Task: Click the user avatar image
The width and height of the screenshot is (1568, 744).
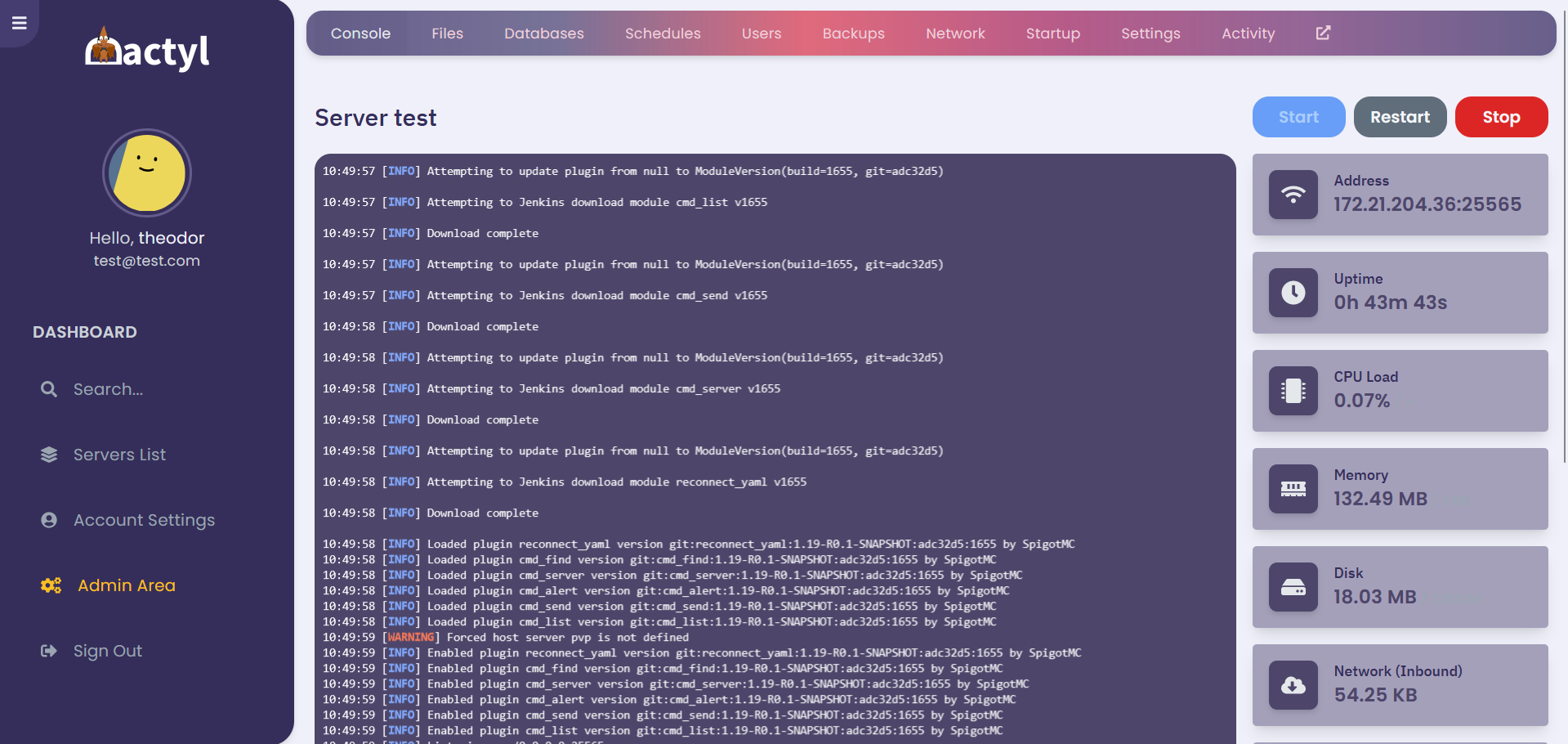Action: click(147, 173)
